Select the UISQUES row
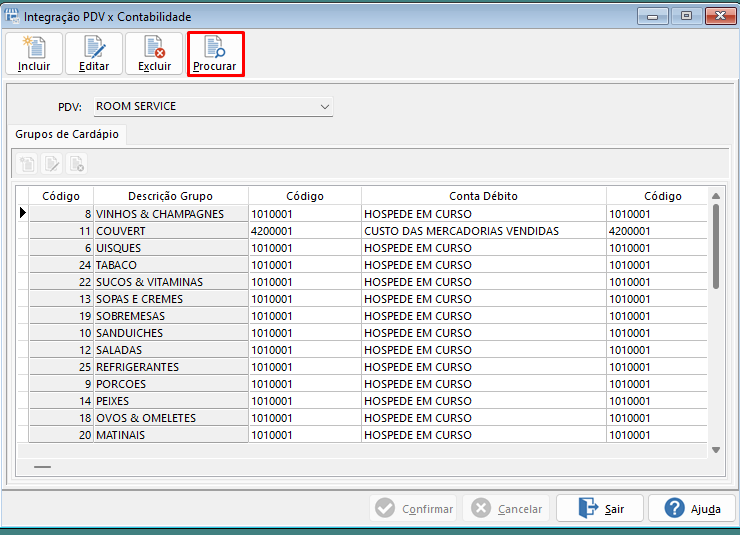 tap(362, 248)
